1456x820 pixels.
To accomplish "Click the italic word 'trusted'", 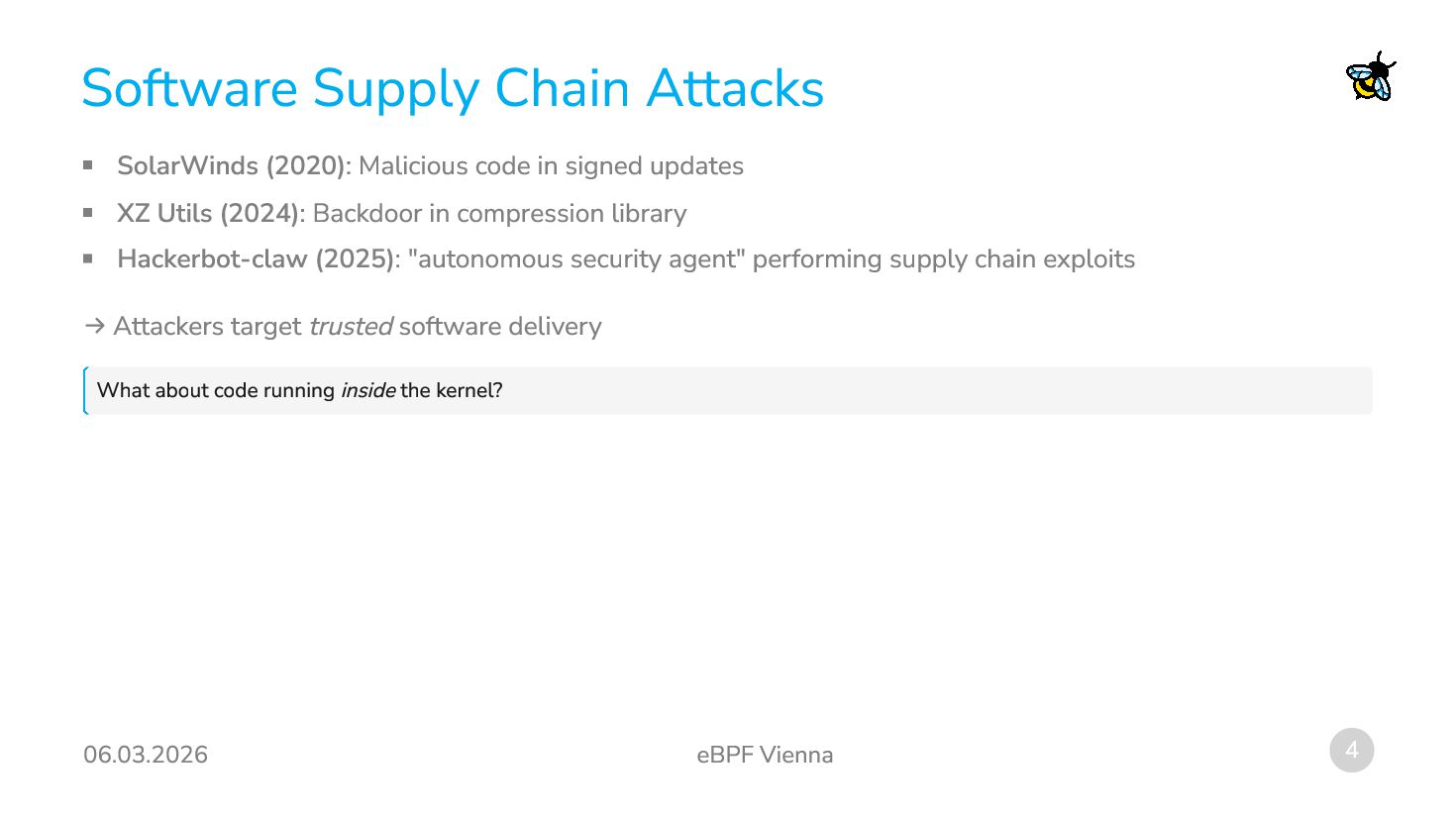I will click(x=351, y=327).
